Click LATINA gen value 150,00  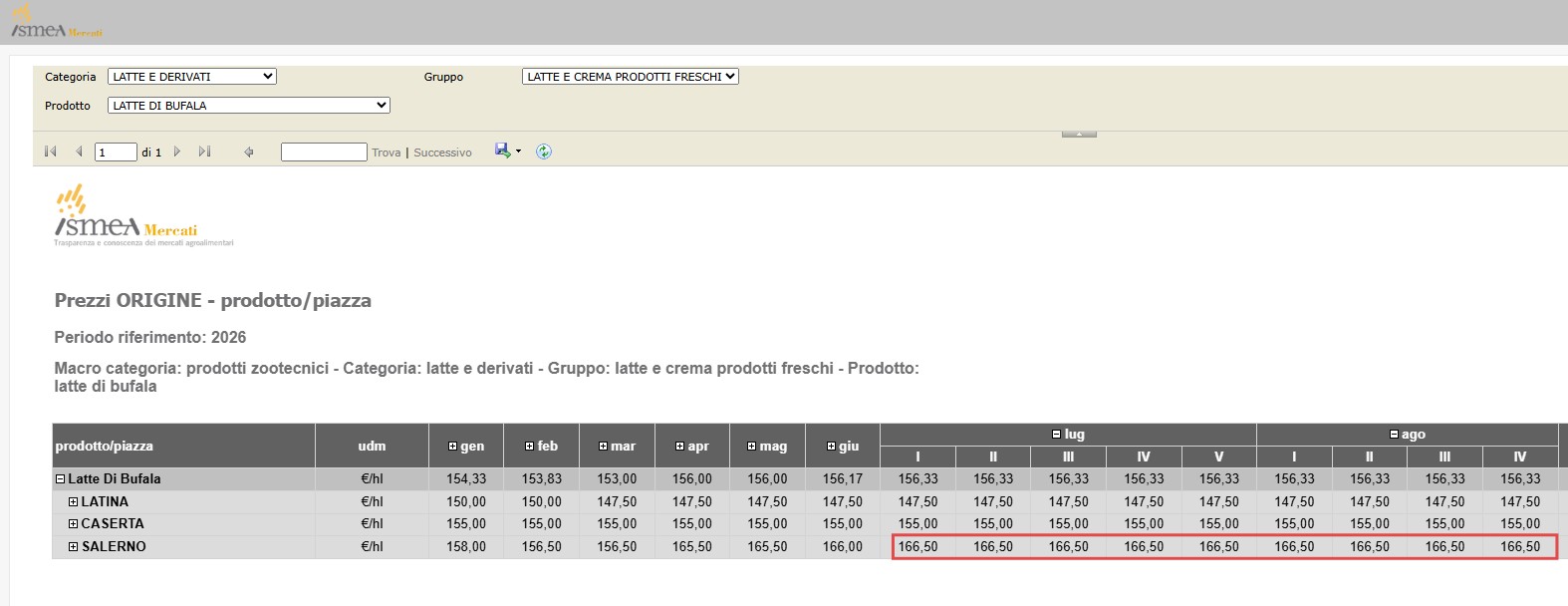pyautogui.click(x=466, y=502)
